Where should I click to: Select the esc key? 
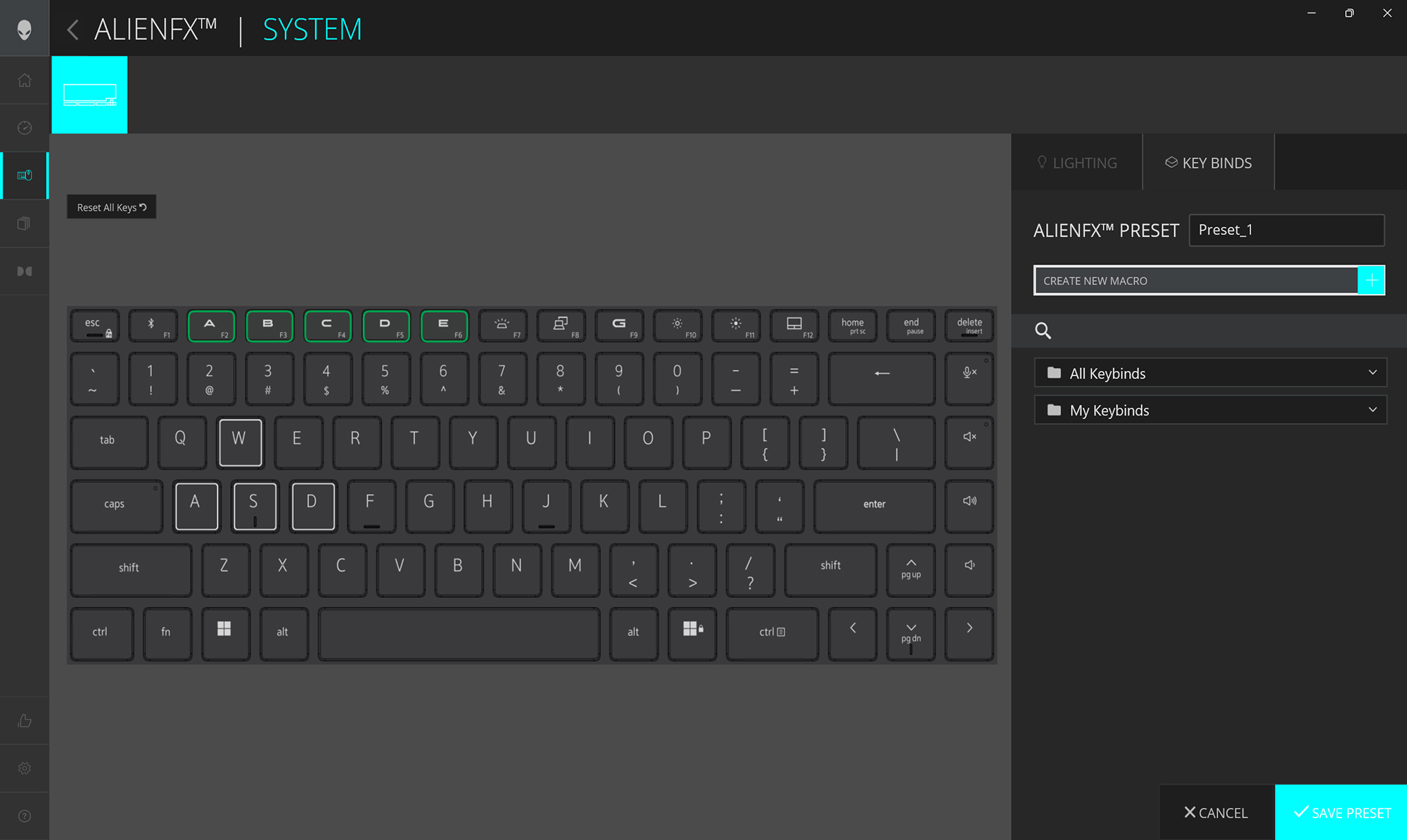95,326
